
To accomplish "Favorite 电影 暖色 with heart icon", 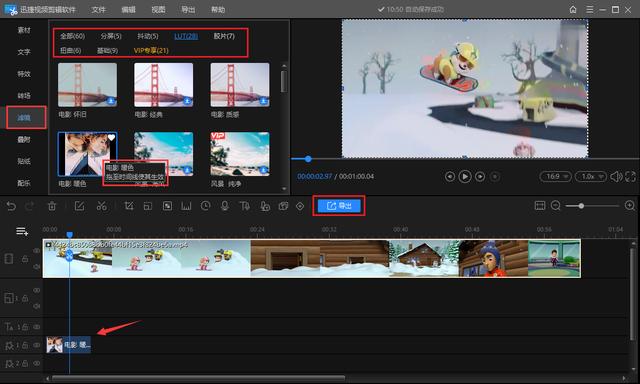I will click(111, 138).
